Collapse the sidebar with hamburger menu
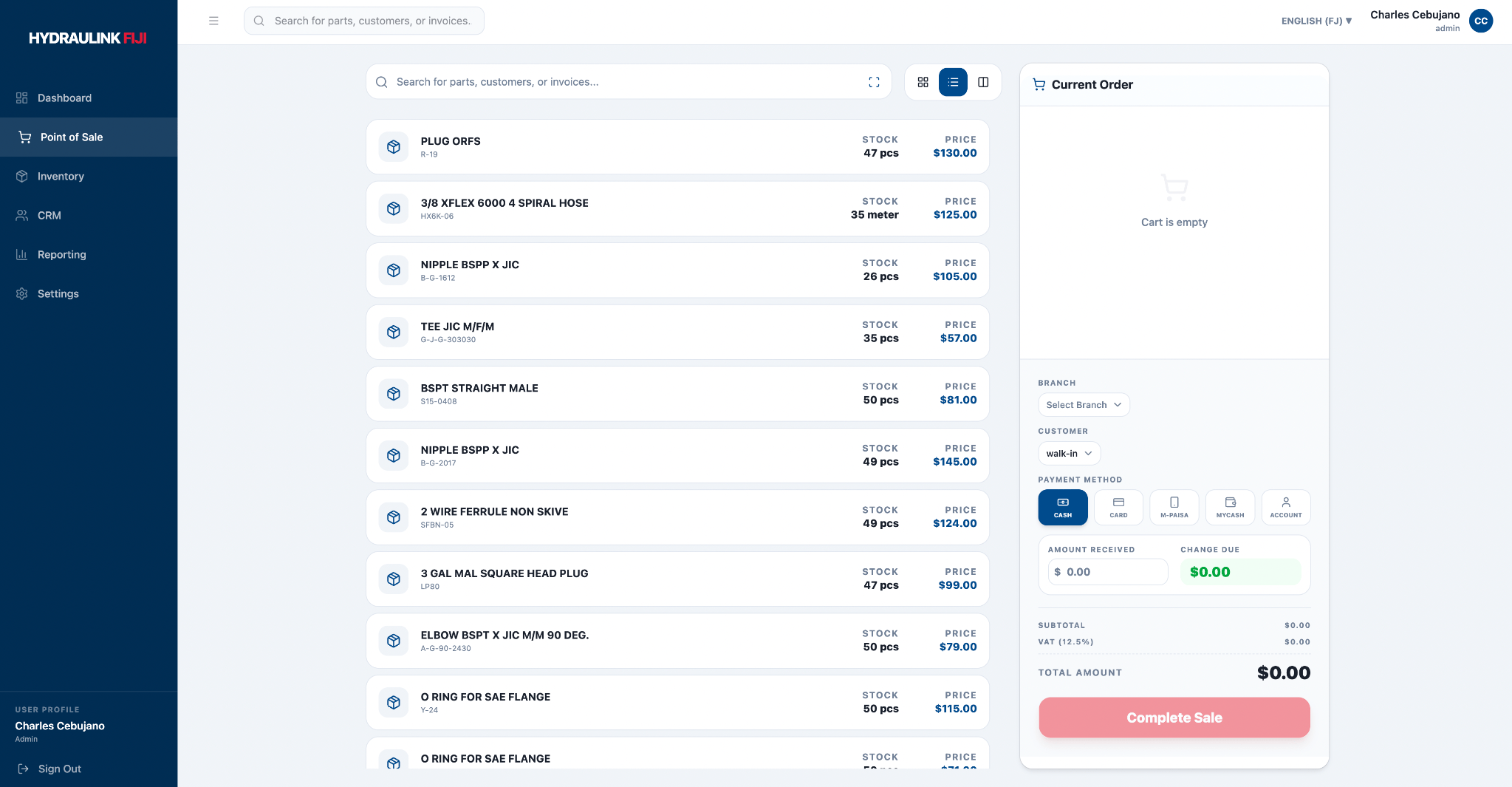Screen dimensions: 1512x787 pos(213,21)
